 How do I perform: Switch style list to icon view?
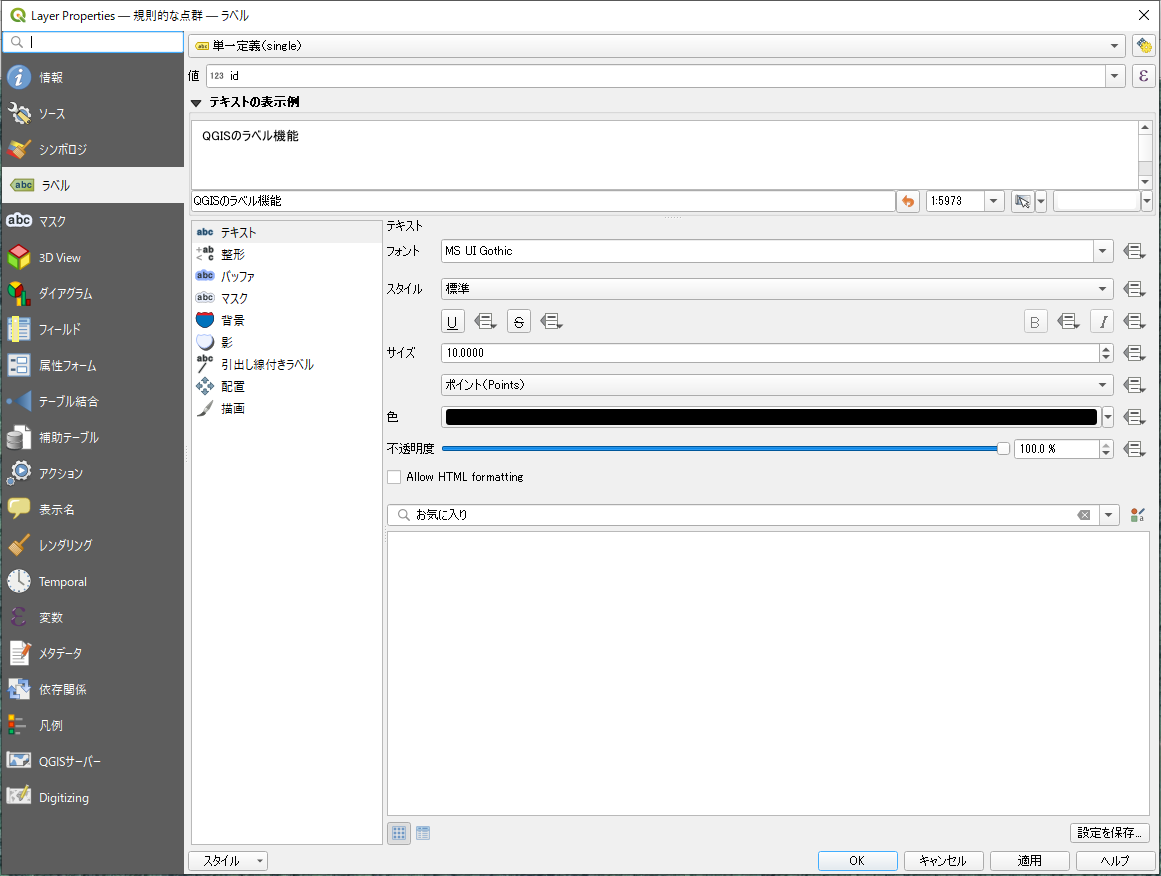click(398, 833)
